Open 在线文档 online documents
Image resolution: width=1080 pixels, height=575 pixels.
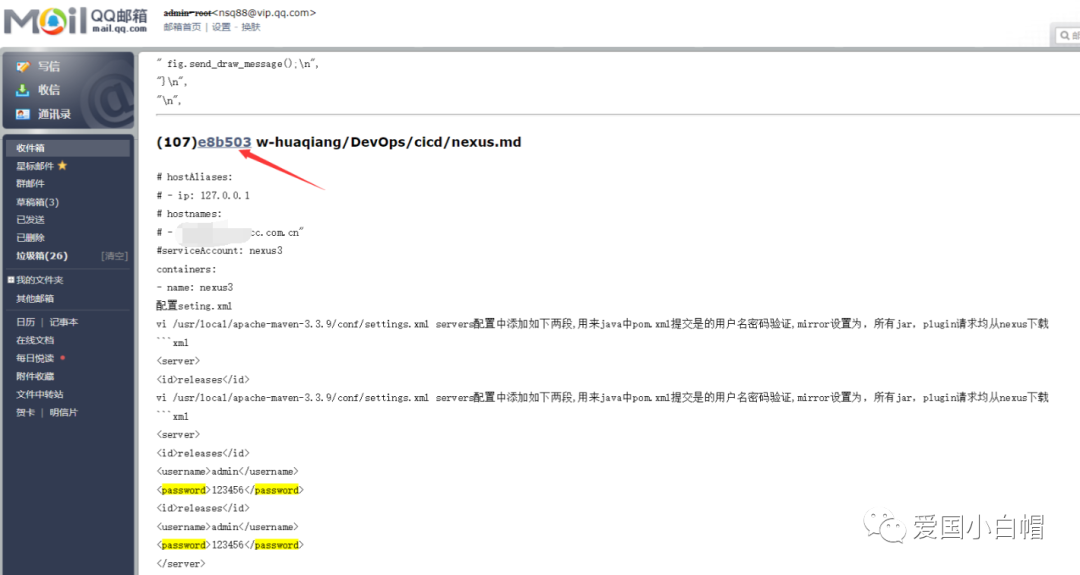34,340
